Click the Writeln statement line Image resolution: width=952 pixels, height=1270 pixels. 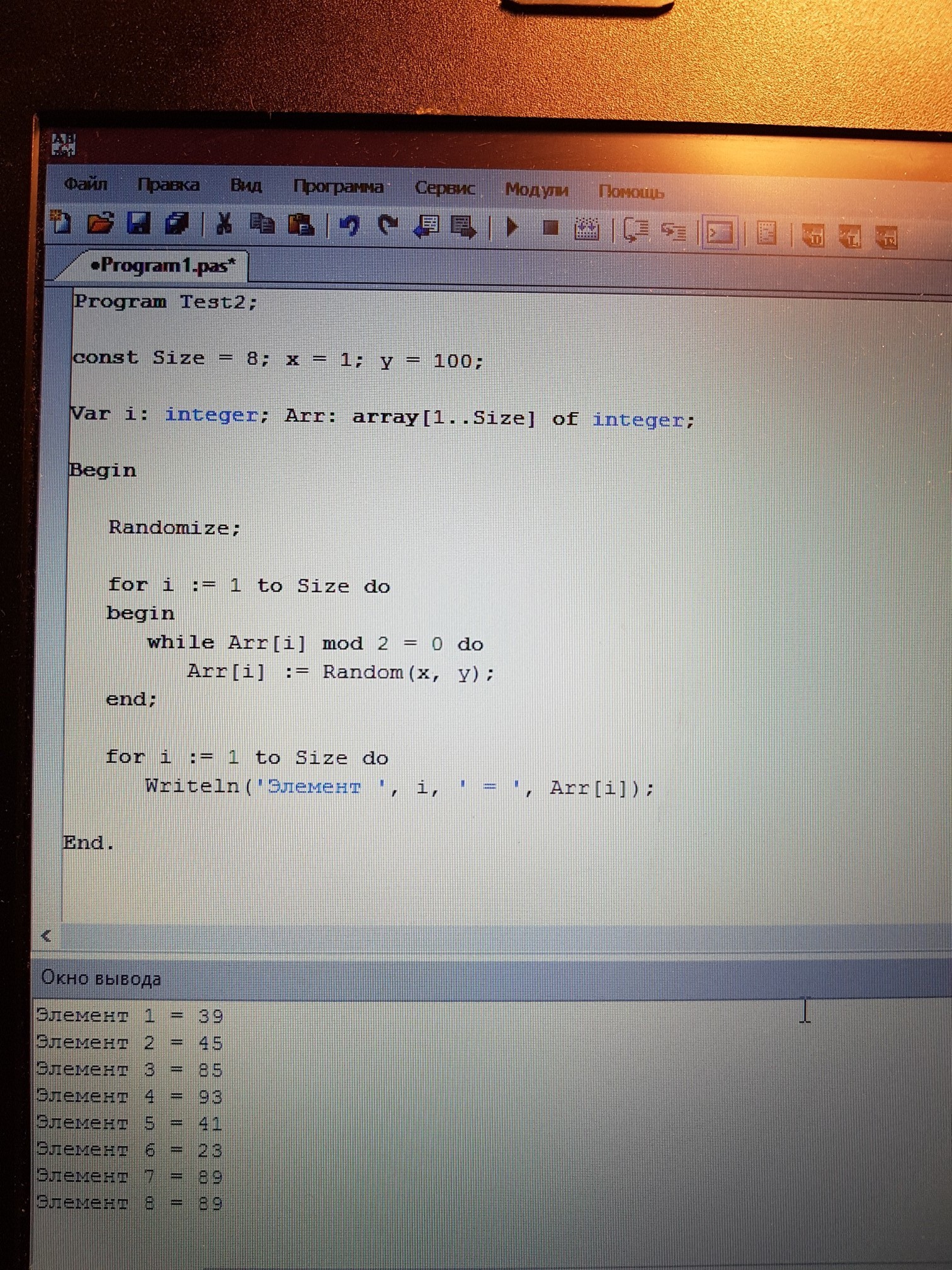coord(400,787)
